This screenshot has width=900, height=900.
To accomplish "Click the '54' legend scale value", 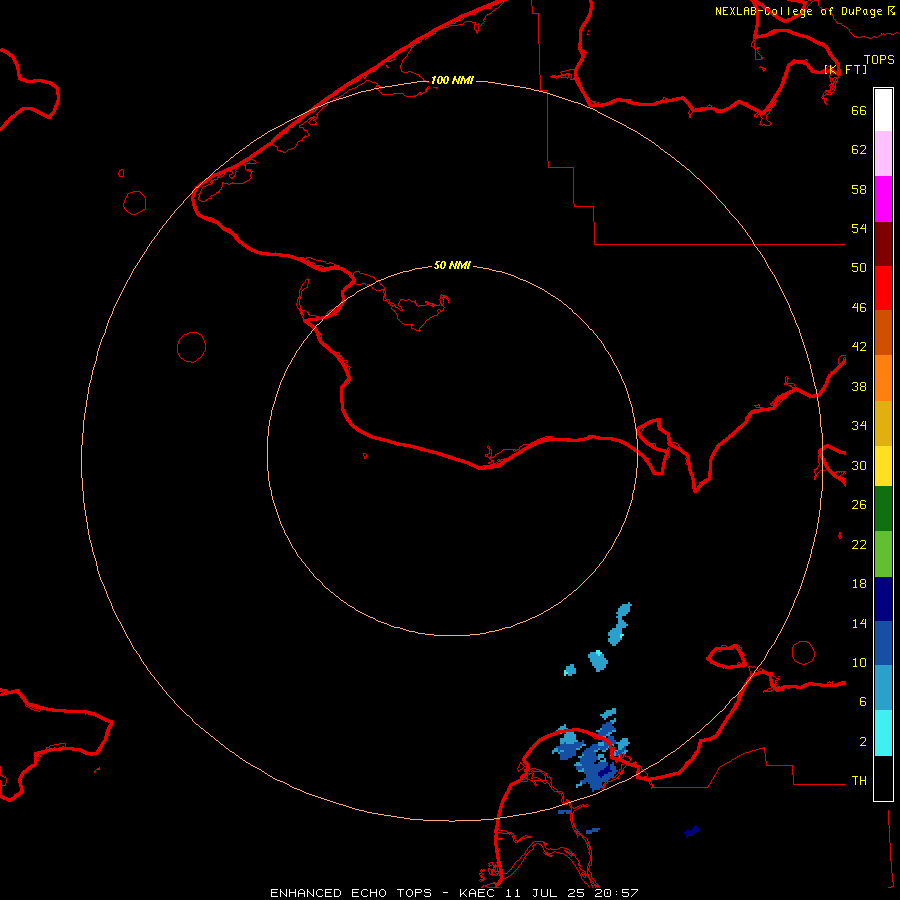I will click(x=859, y=228).
